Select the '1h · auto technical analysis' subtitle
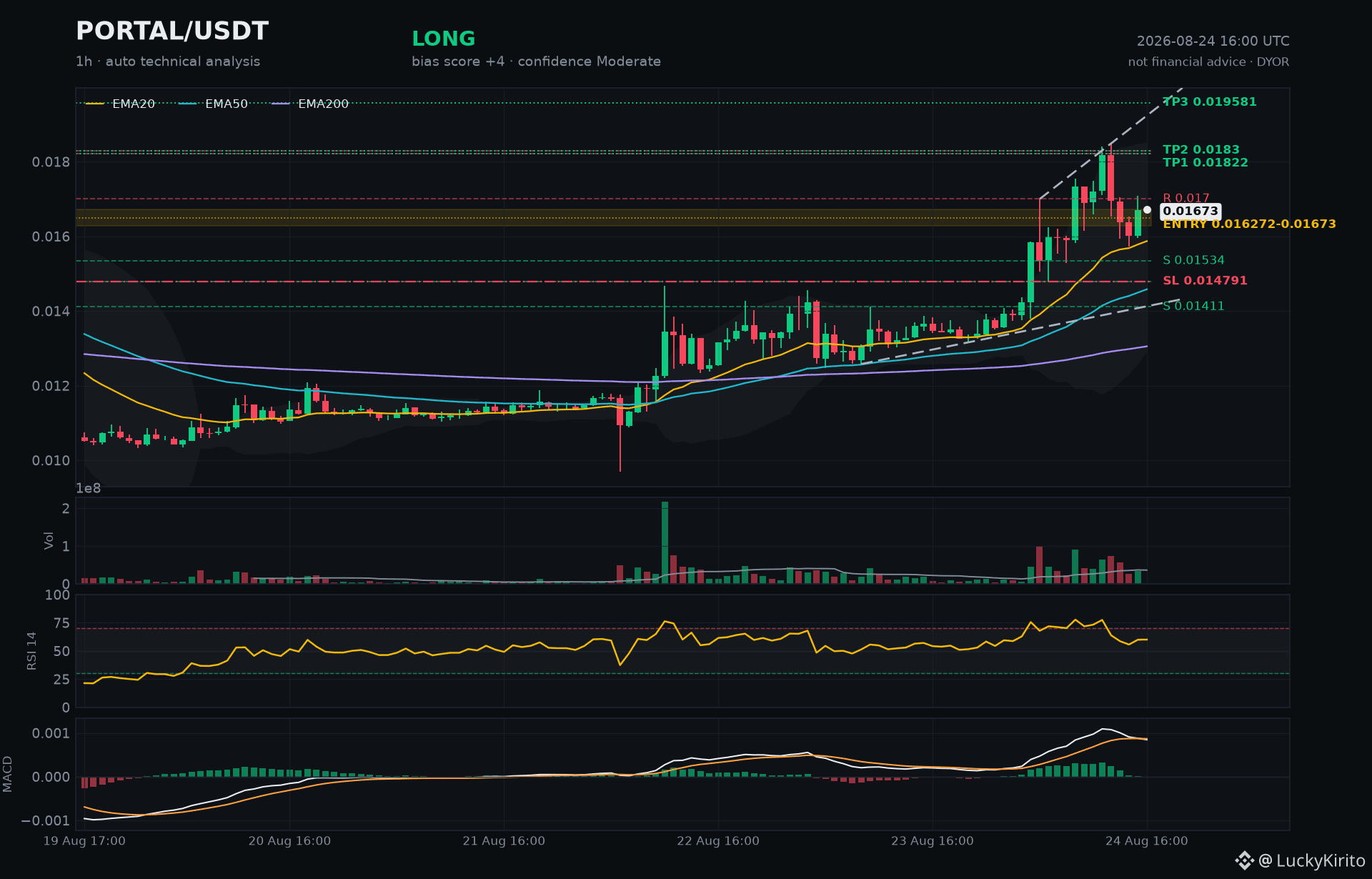The width and height of the screenshot is (1372, 879). 168,61
